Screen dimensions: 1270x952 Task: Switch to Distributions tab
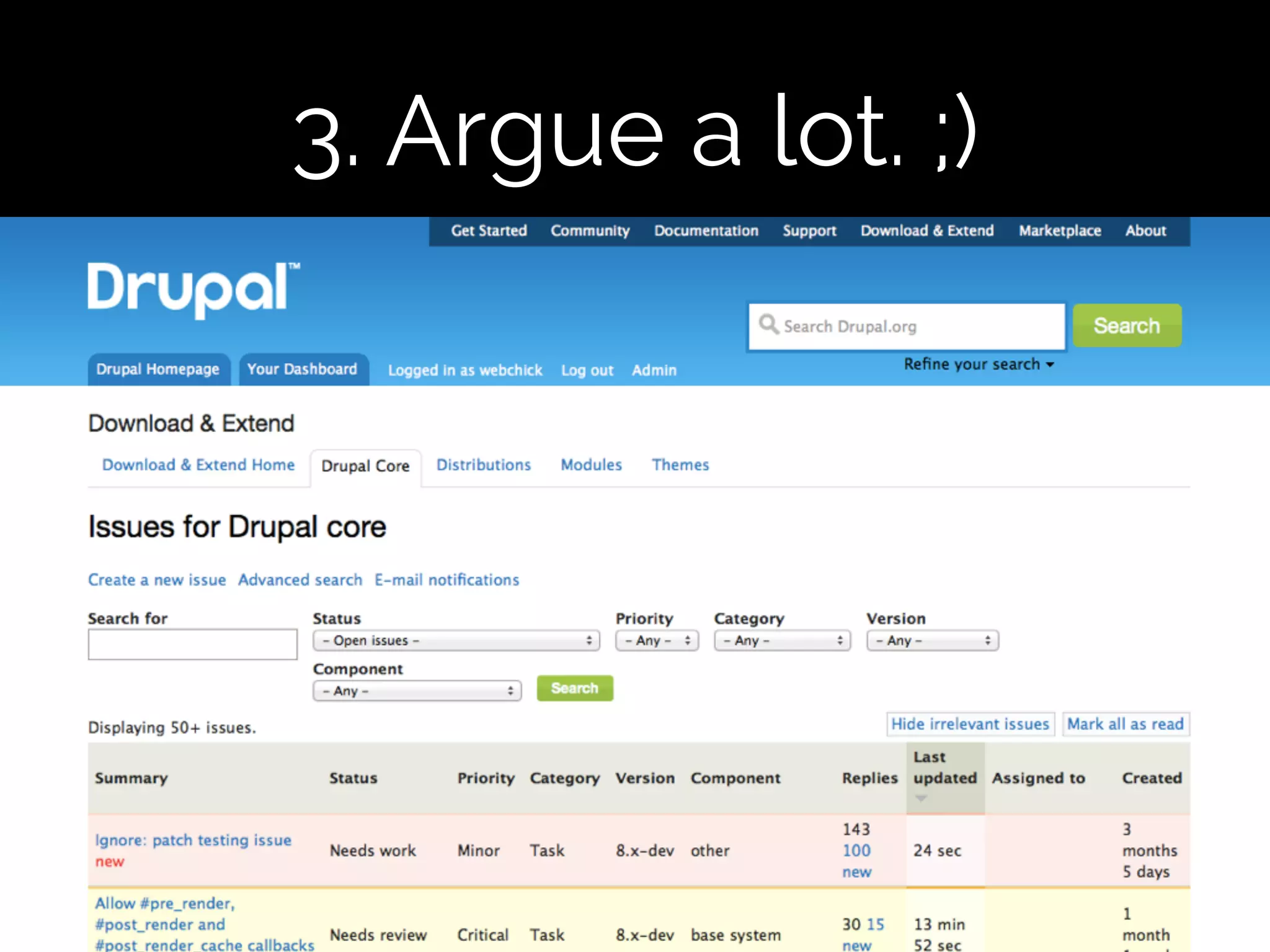(484, 465)
